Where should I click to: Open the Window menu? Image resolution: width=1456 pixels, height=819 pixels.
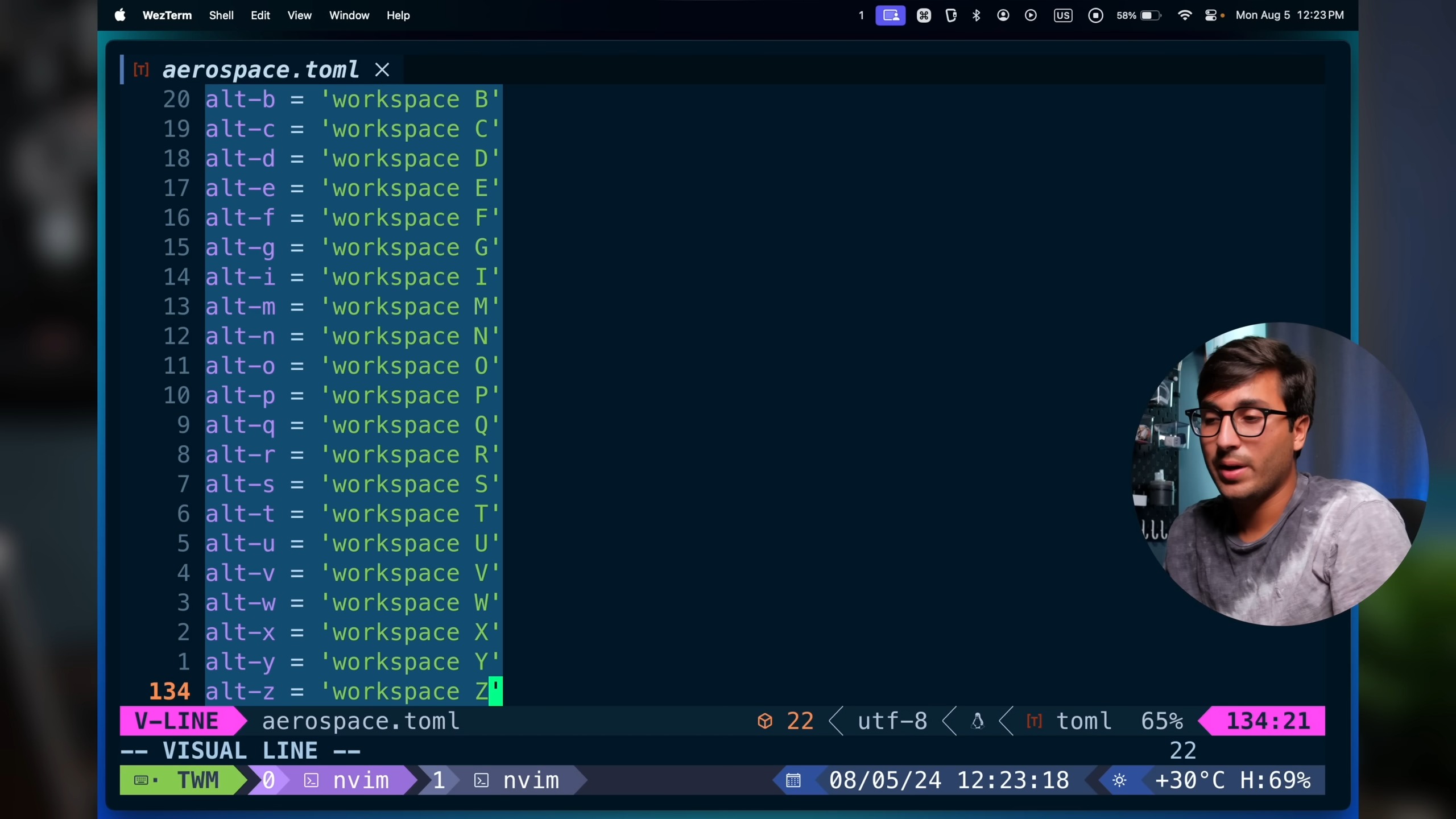pyautogui.click(x=349, y=15)
